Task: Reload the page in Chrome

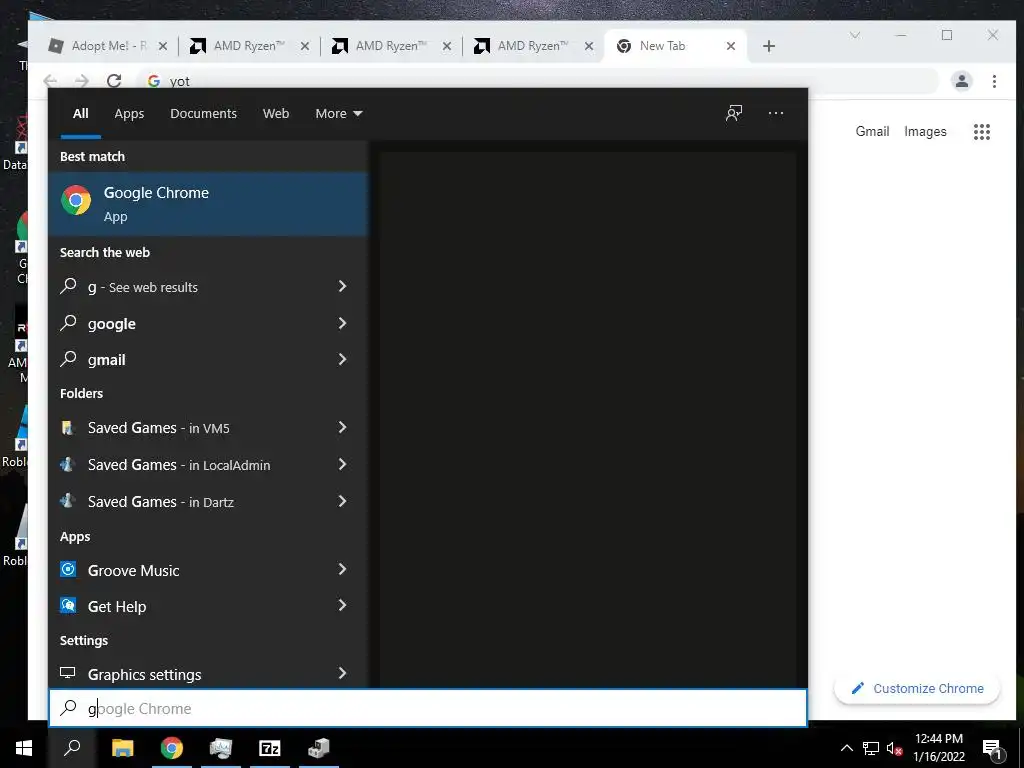Action: (114, 81)
